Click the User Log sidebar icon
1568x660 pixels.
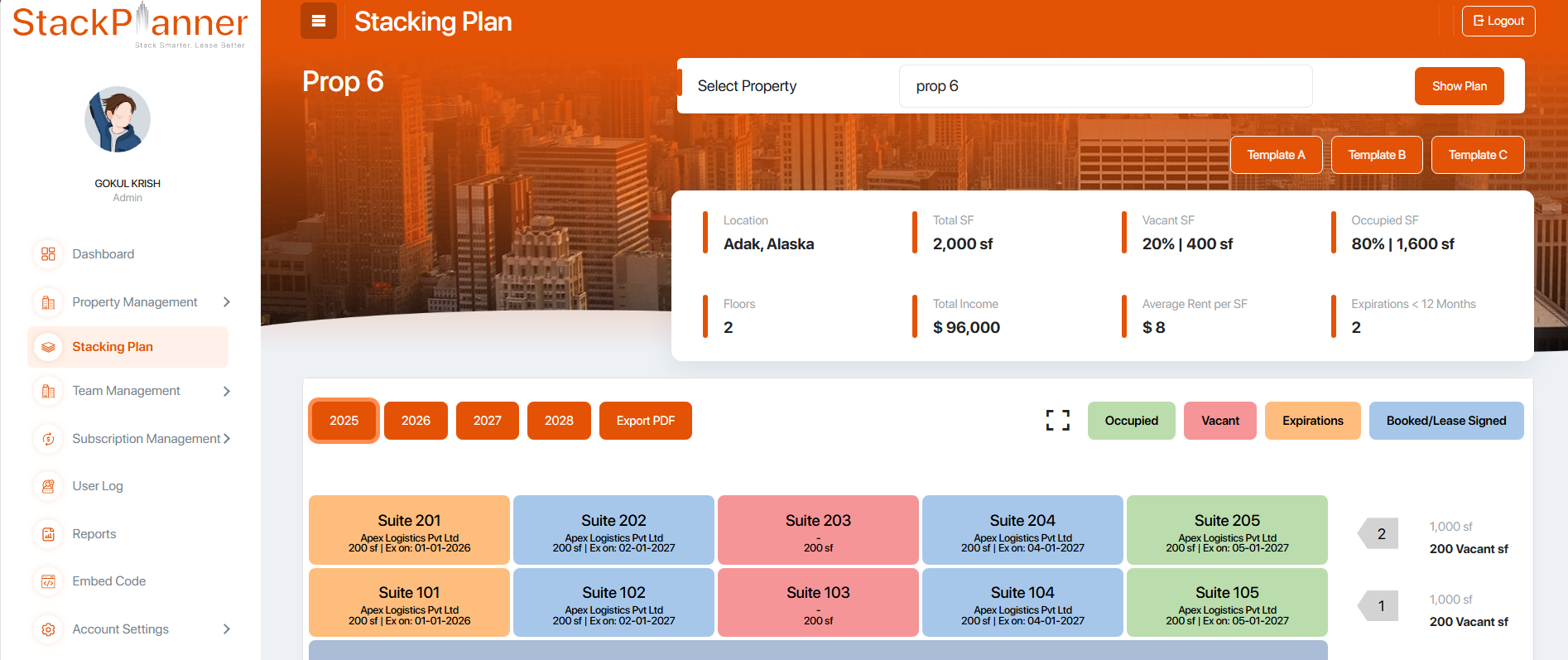(48, 486)
